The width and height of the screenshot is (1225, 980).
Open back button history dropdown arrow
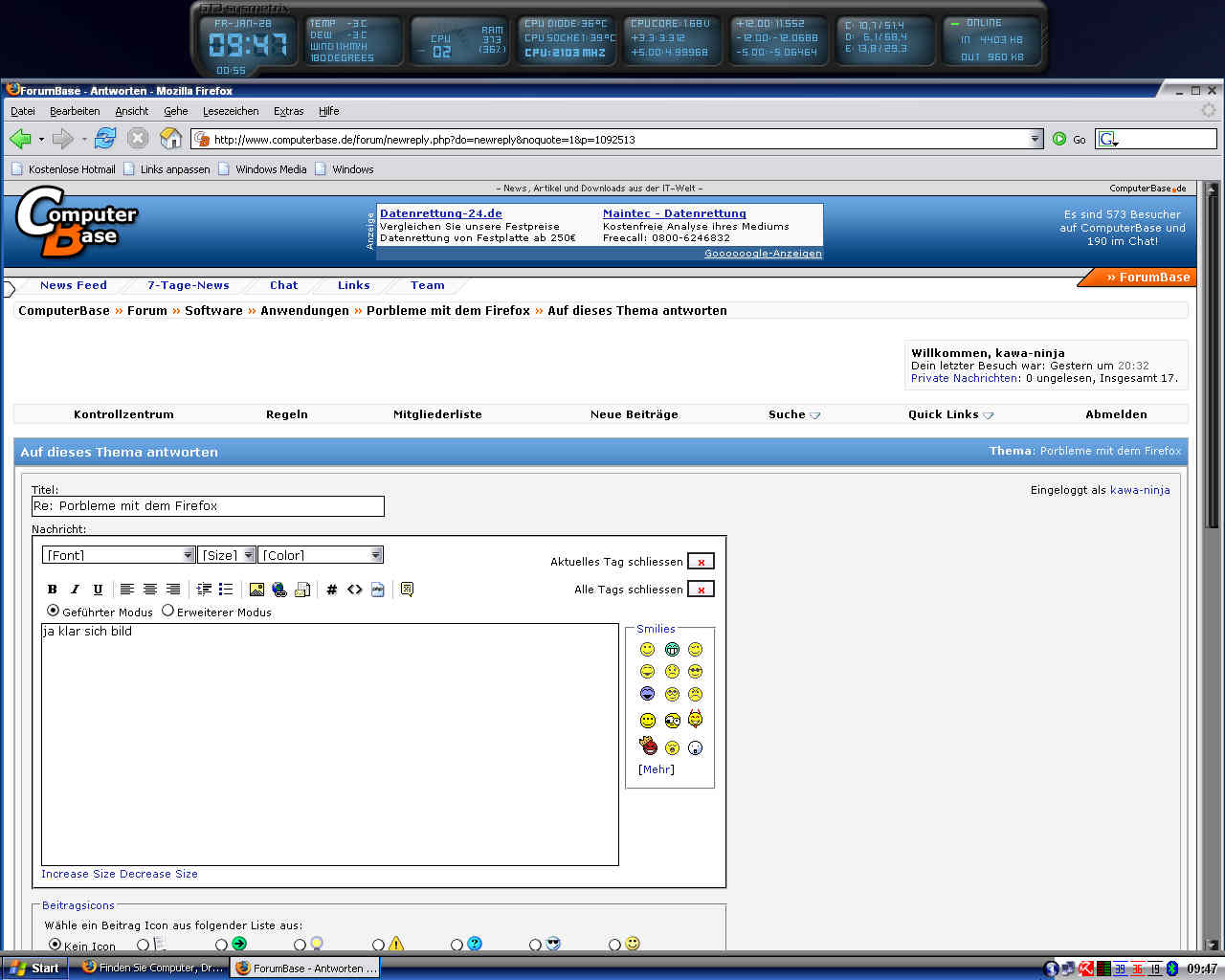[x=41, y=140]
